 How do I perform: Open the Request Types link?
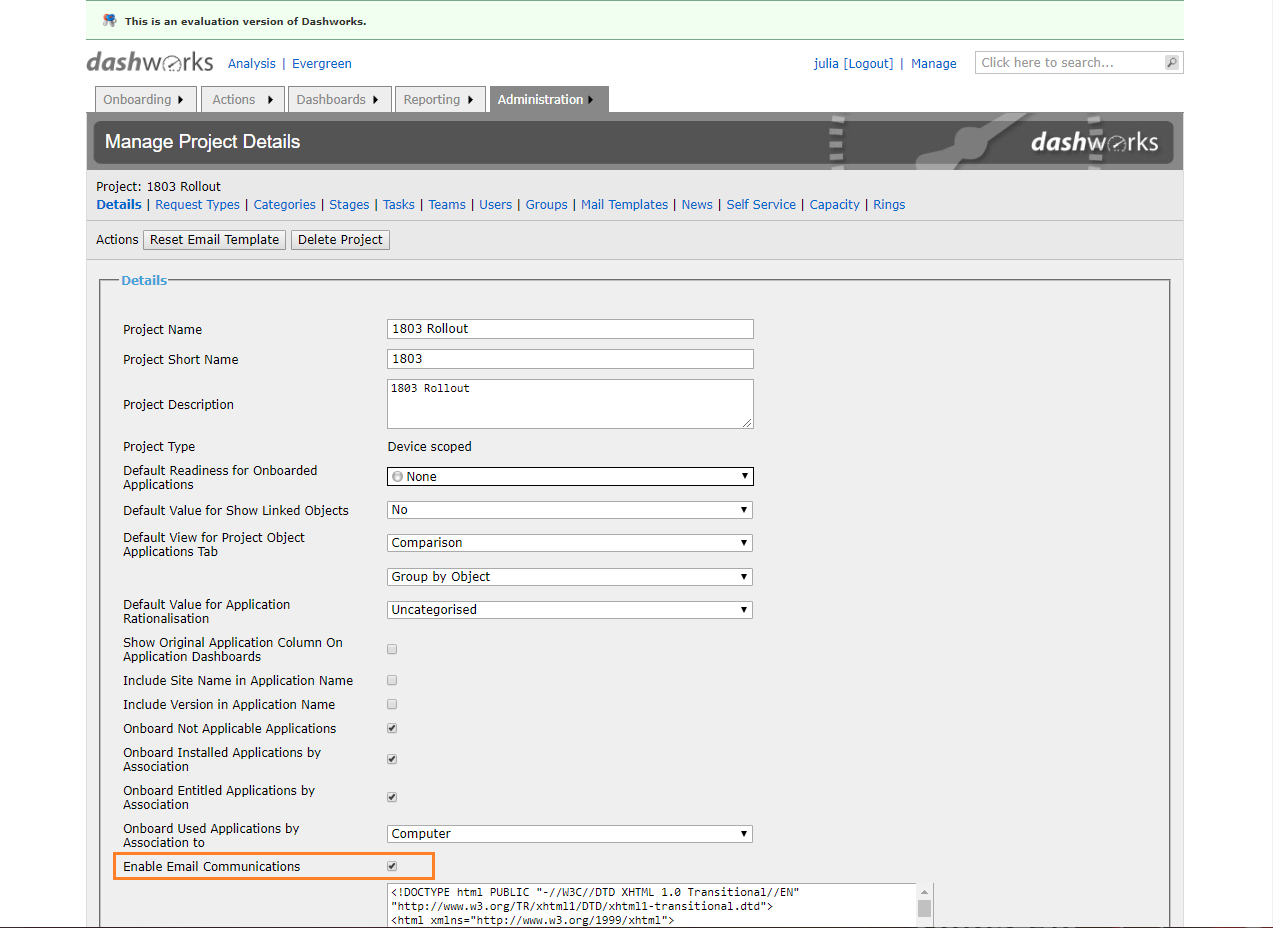pyautogui.click(x=198, y=204)
